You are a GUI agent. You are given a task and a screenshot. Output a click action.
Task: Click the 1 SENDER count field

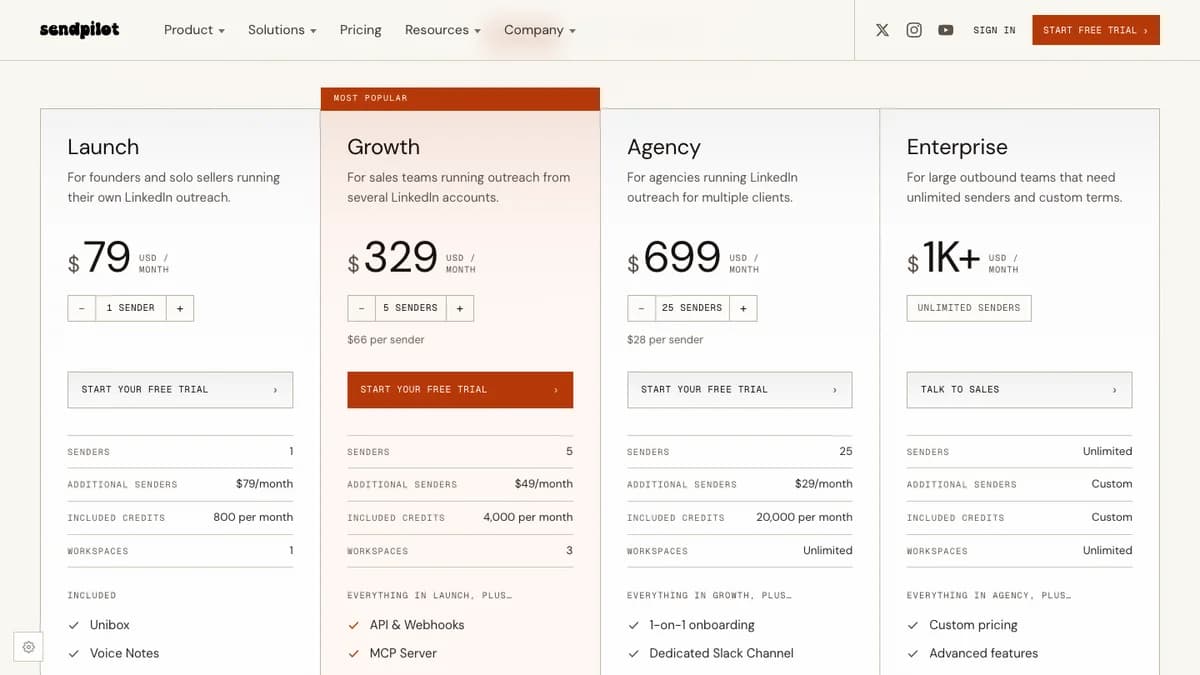click(x=131, y=308)
